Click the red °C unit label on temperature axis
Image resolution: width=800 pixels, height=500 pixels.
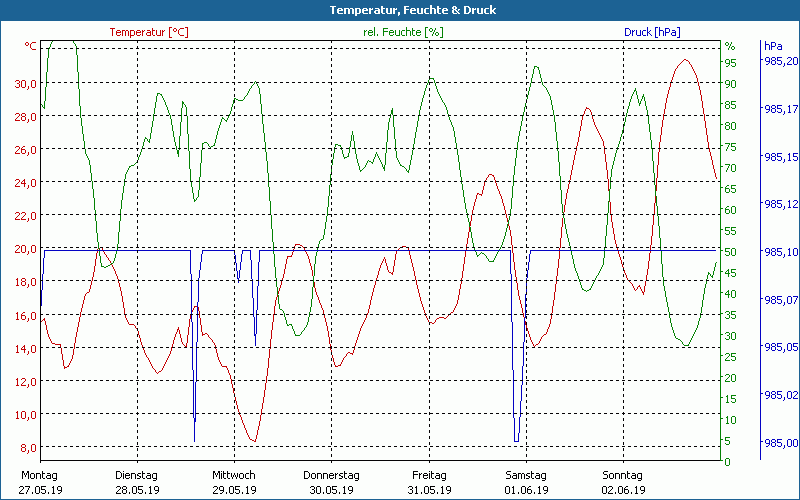click(31, 46)
